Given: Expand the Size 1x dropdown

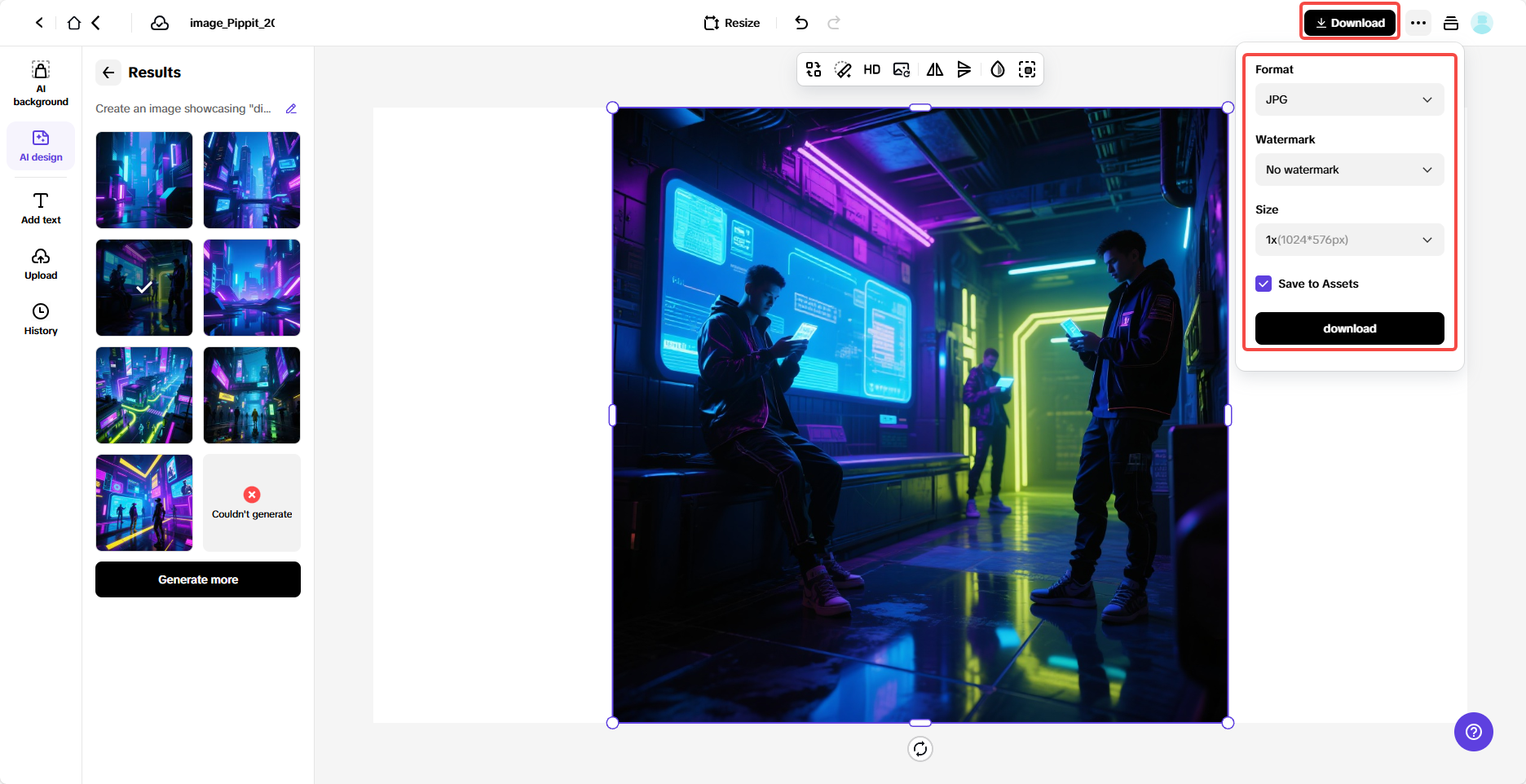Looking at the screenshot, I should [1349, 240].
